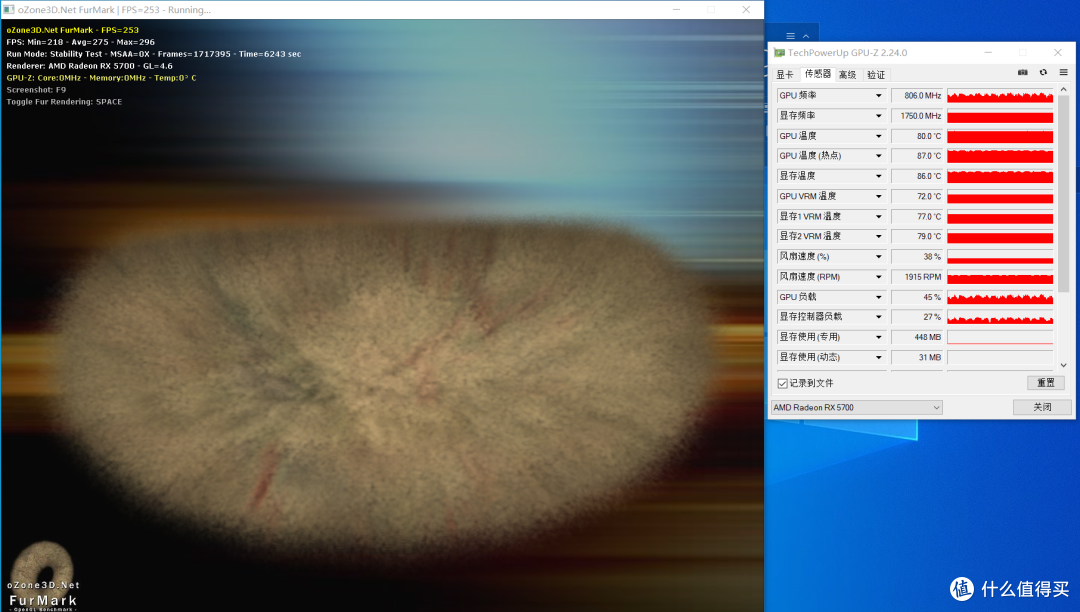Switch to the 传感器 tab

click(x=818, y=74)
